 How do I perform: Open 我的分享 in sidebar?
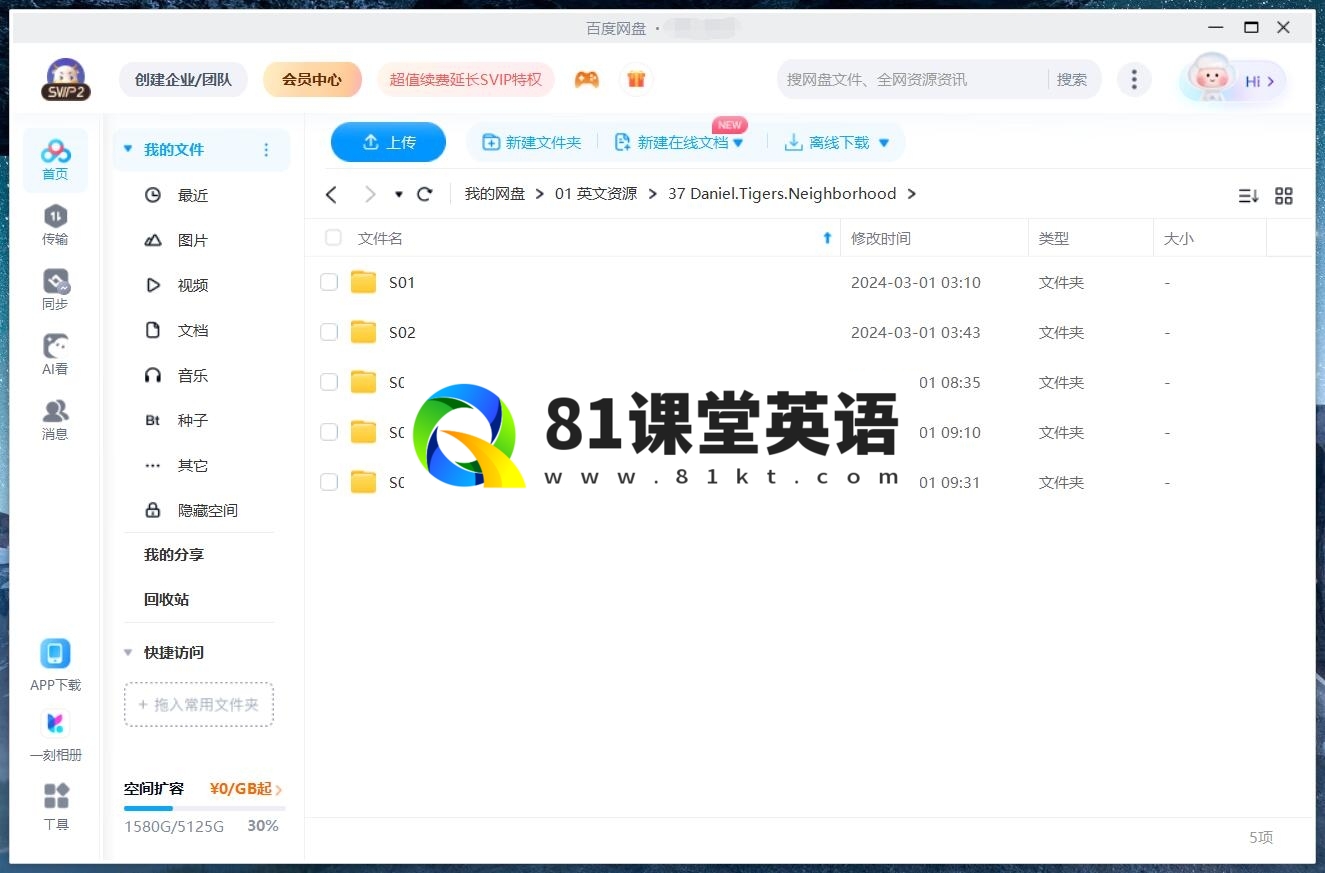(x=174, y=554)
